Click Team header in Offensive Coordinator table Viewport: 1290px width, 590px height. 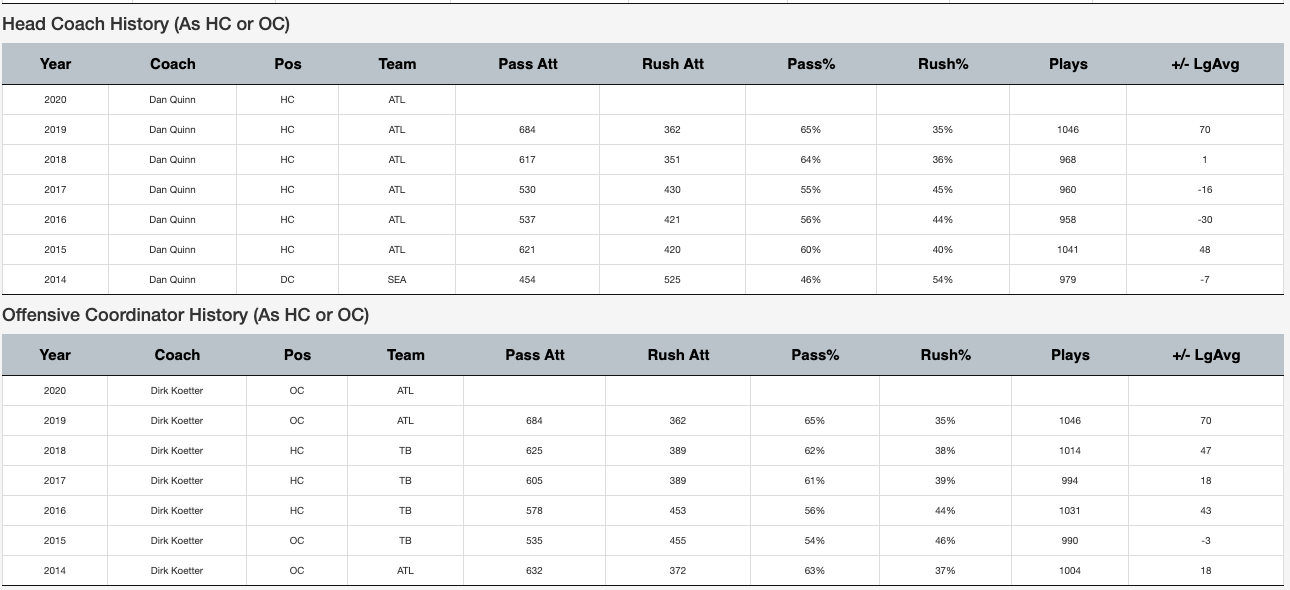tap(405, 355)
